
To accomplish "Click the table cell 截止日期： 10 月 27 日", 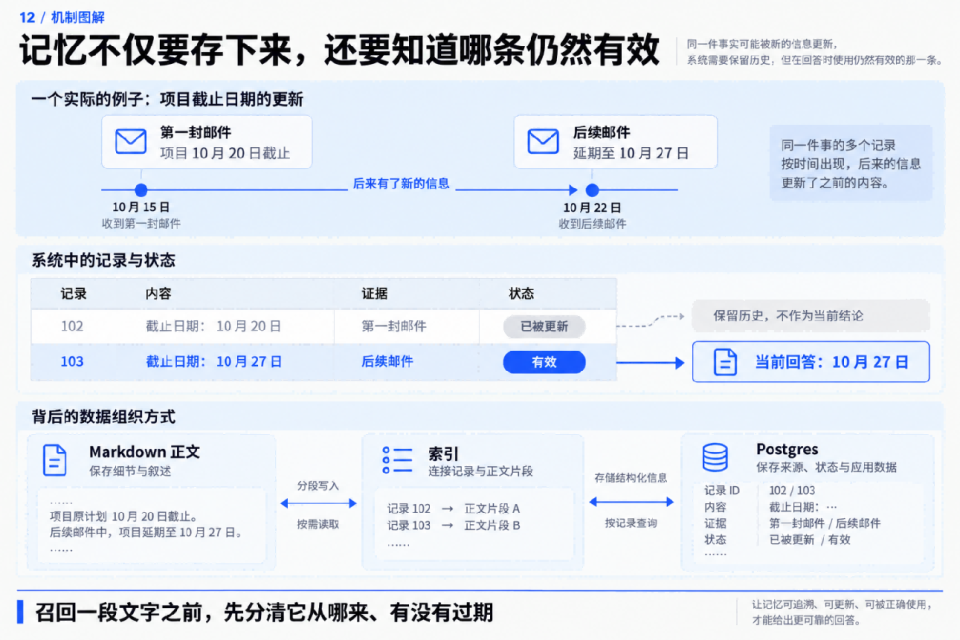I will point(213,361).
